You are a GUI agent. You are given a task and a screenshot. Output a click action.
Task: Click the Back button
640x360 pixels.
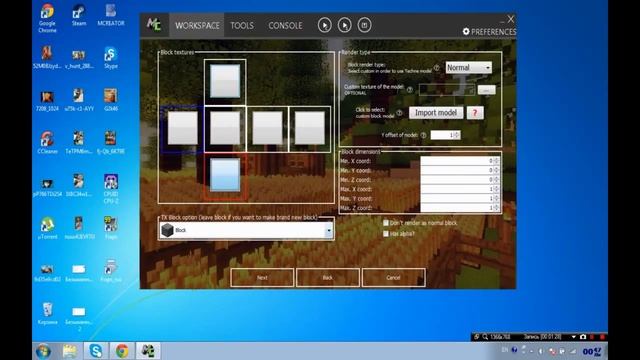click(328, 278)
